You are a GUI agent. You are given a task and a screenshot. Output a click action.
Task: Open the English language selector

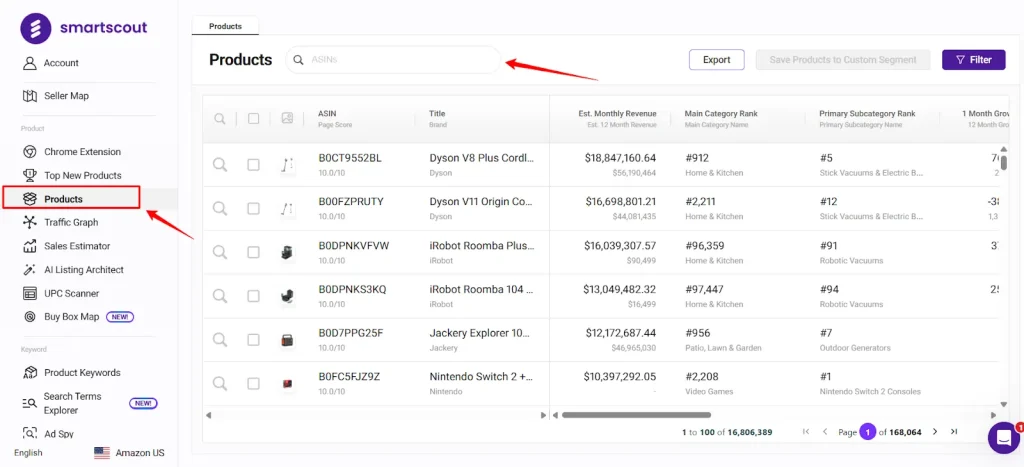28,453
